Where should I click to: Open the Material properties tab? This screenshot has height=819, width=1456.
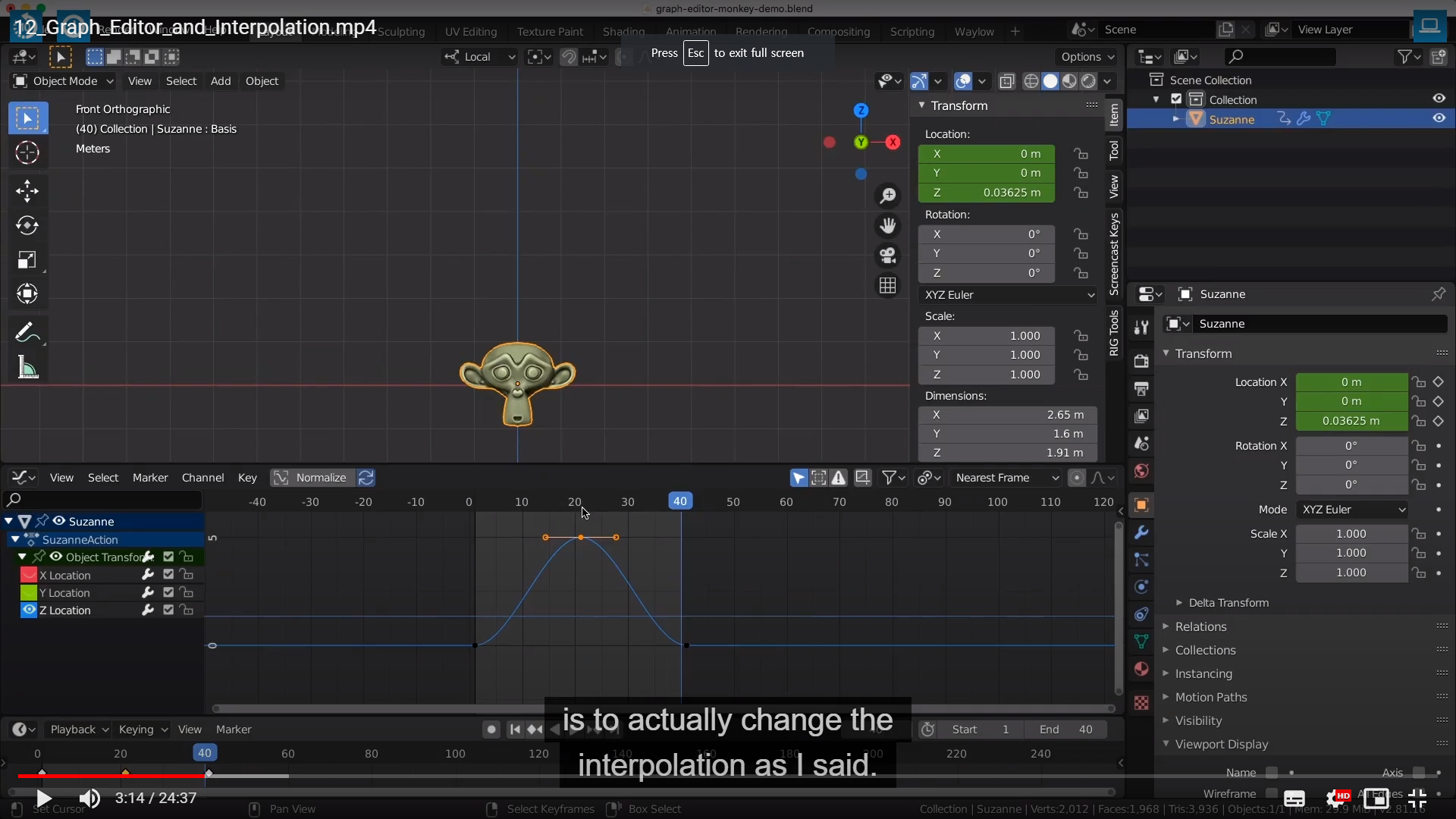(x=1141, y=669)
